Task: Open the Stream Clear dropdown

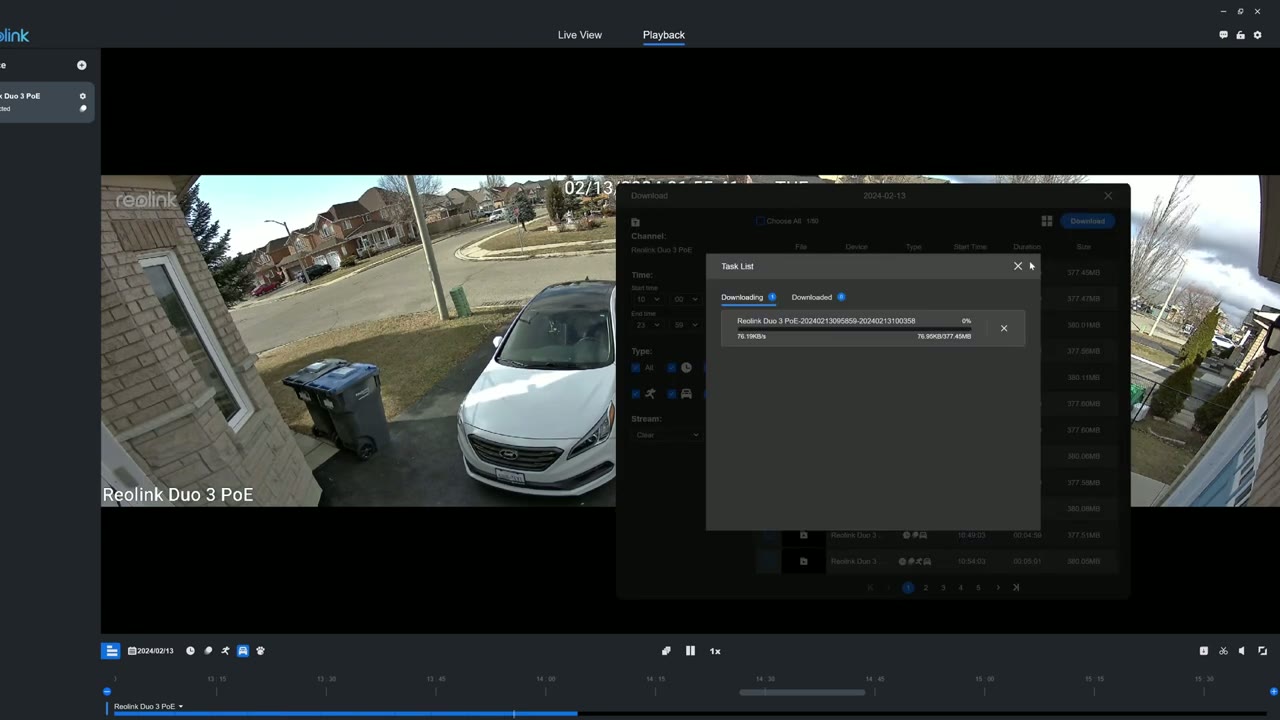Action: (666, 435)
